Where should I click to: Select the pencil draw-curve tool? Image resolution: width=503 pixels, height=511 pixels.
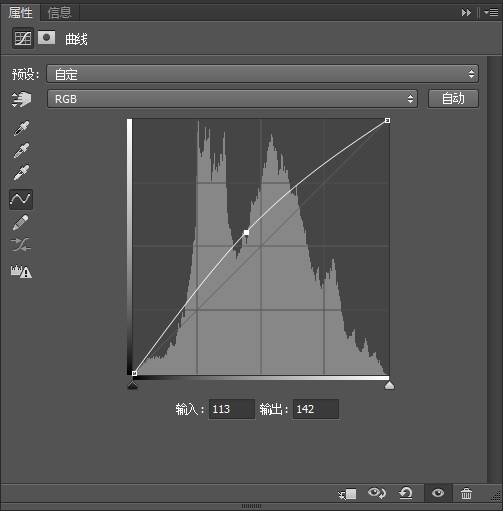[x=21, y=222]
